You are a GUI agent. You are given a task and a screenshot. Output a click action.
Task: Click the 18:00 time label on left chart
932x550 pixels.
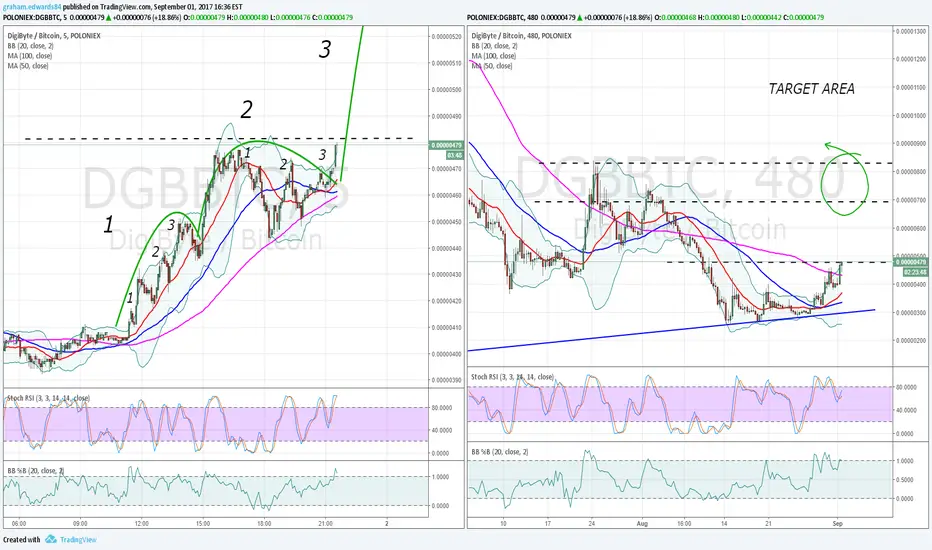click(x=265, y=524)
